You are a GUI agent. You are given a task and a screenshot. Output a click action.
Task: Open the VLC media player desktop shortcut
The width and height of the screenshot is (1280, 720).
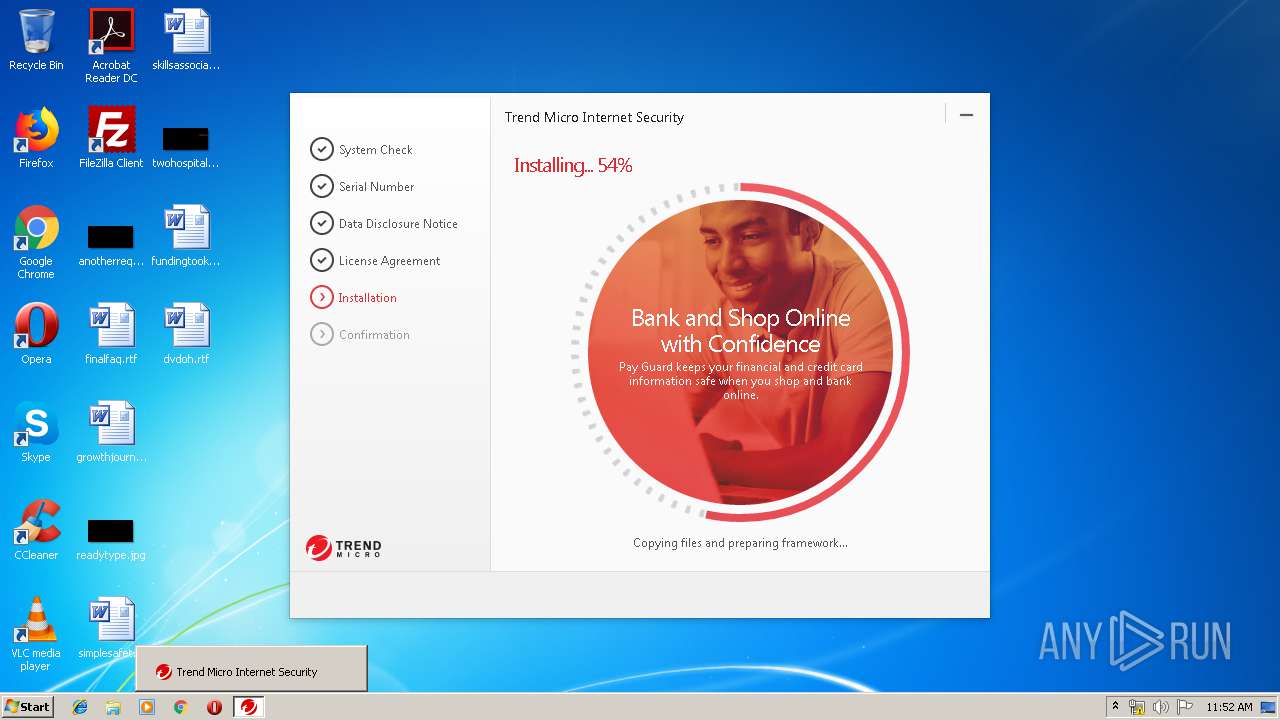(36, 634)
